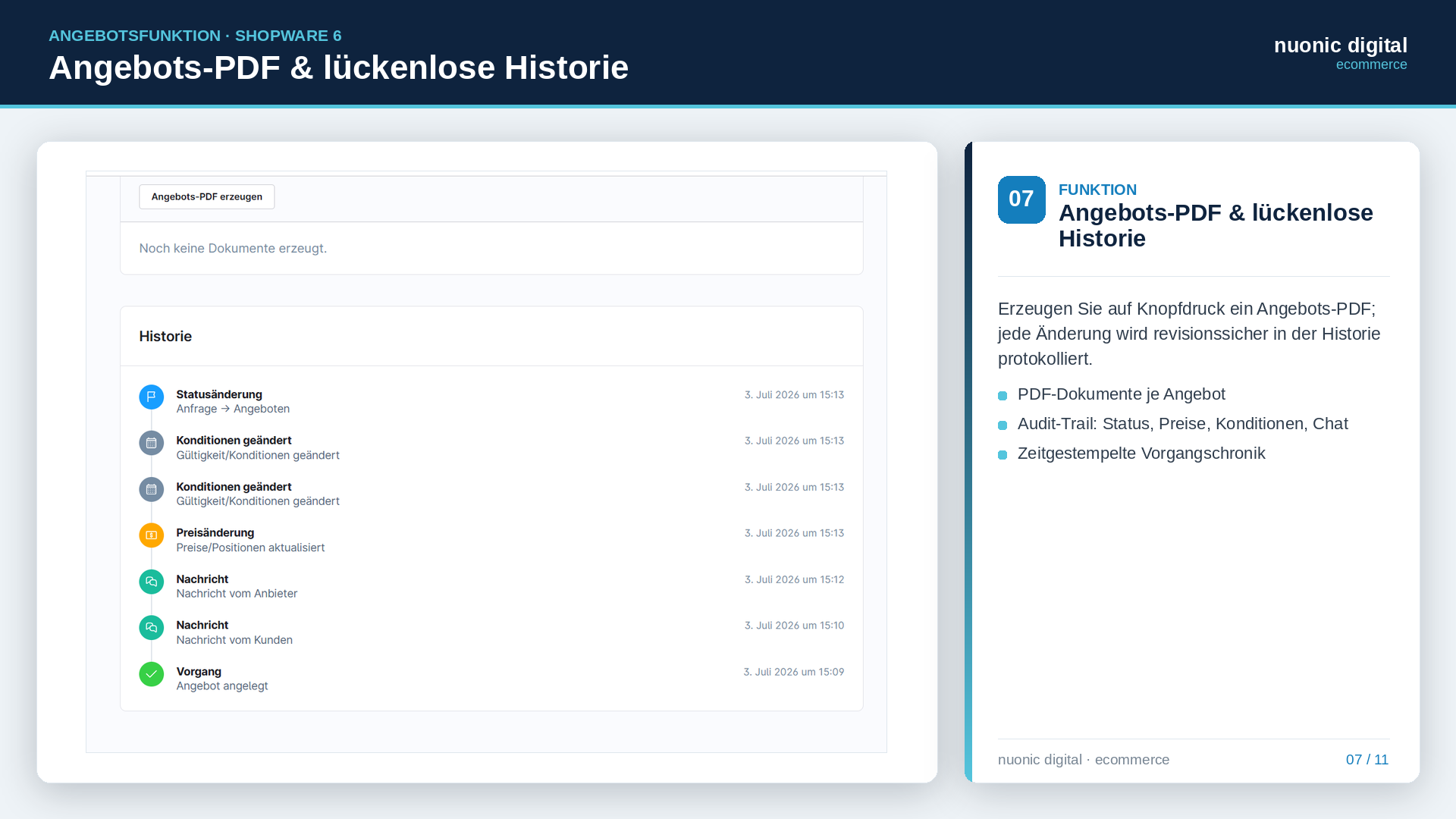Image resolution: width=1456 pixels, height=819 pixels.
Task: Click the Vorgang Angebot angelegt entry
Action: 222,679
